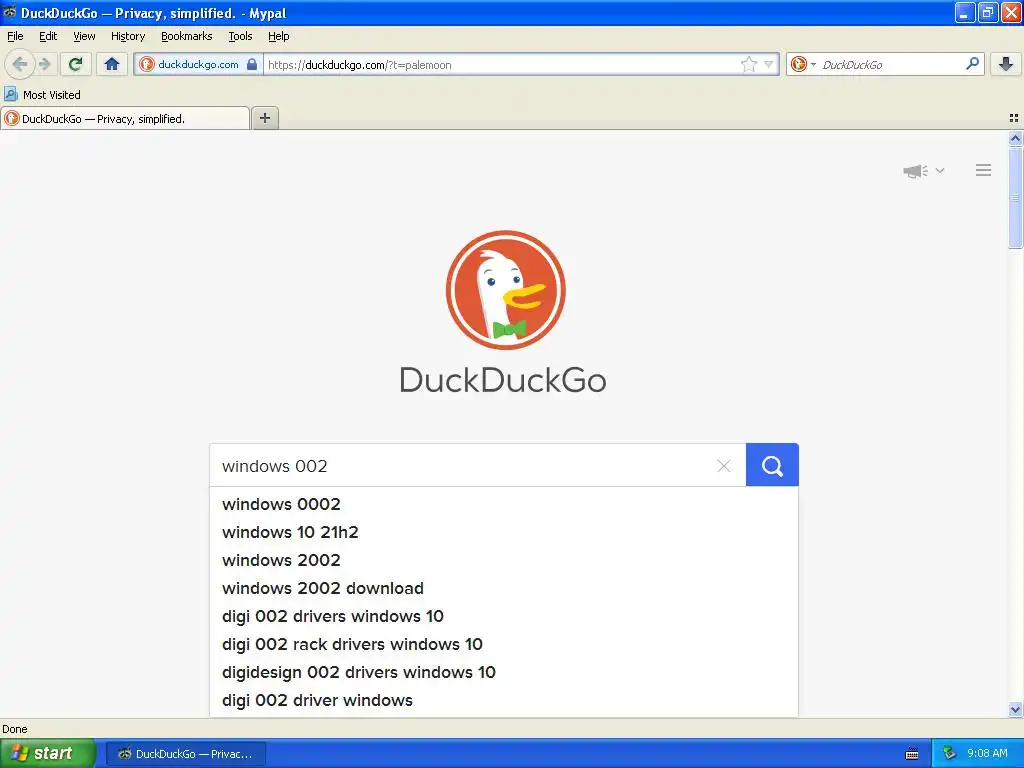Click the magnifier in the browser search box
The width and height of the screenshot is (1024, 768).
pos(972,64)
